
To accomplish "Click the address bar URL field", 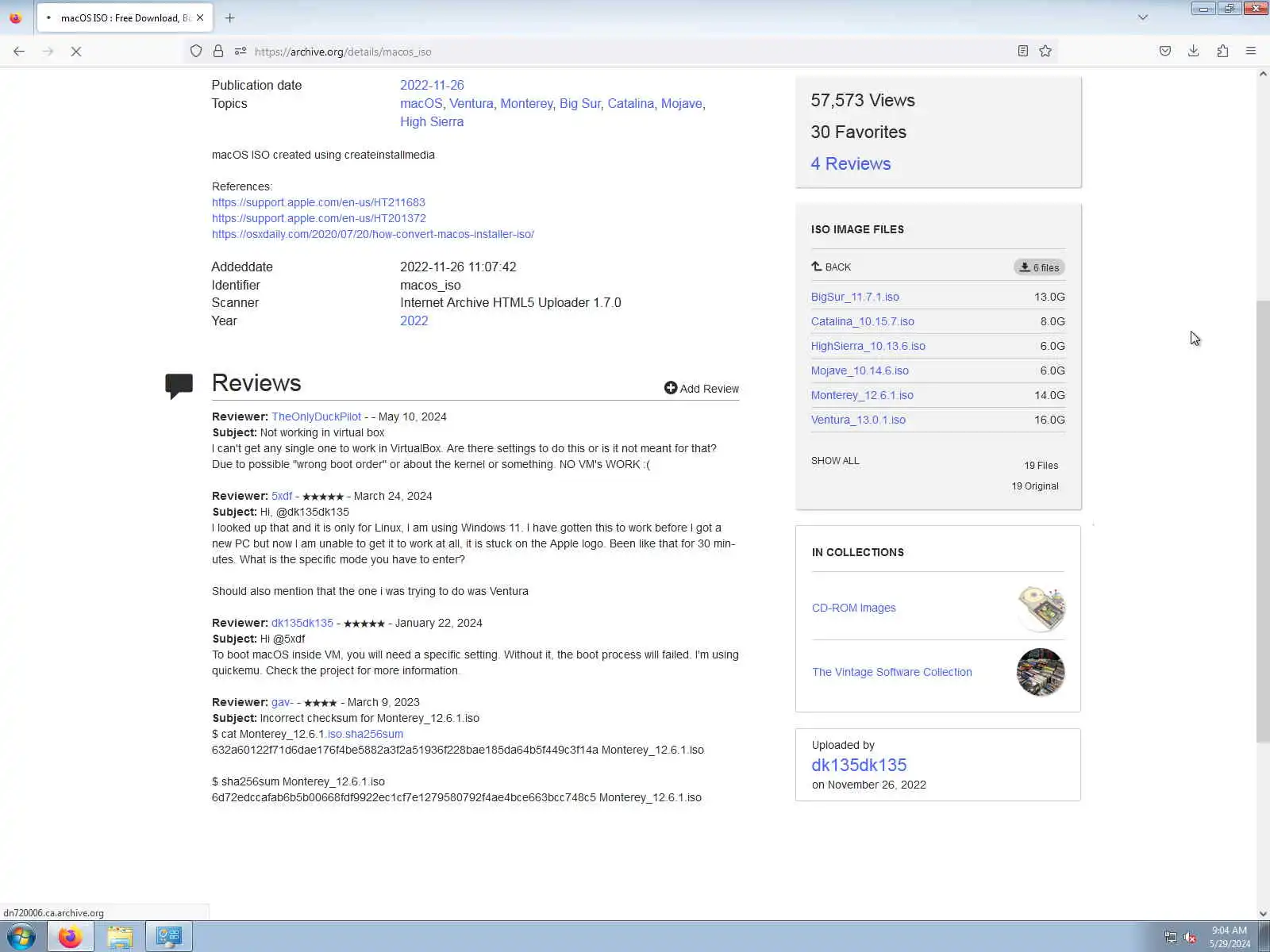I will tap(619, 52).
